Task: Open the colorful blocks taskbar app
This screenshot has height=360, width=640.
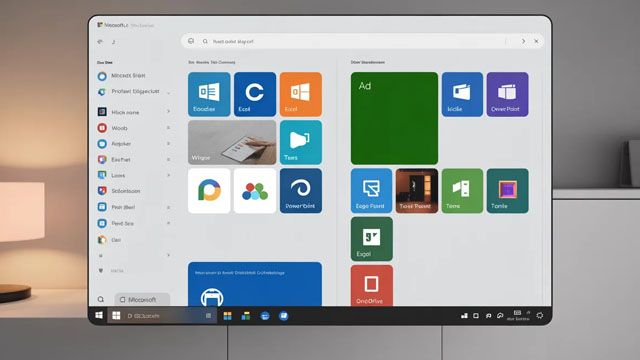Action: point(246,316)
